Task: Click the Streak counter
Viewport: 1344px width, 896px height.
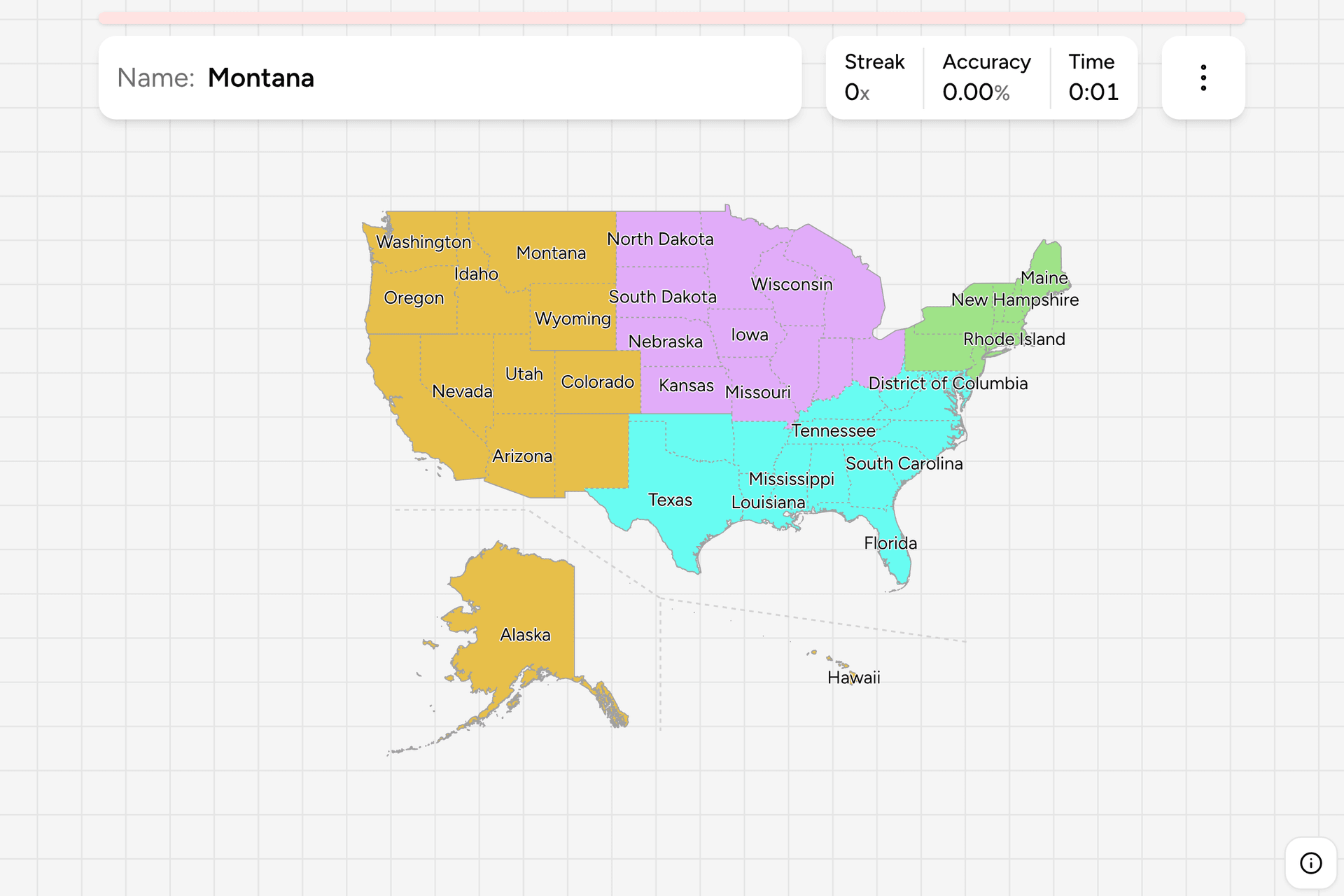Action: [x=874, y=78]
